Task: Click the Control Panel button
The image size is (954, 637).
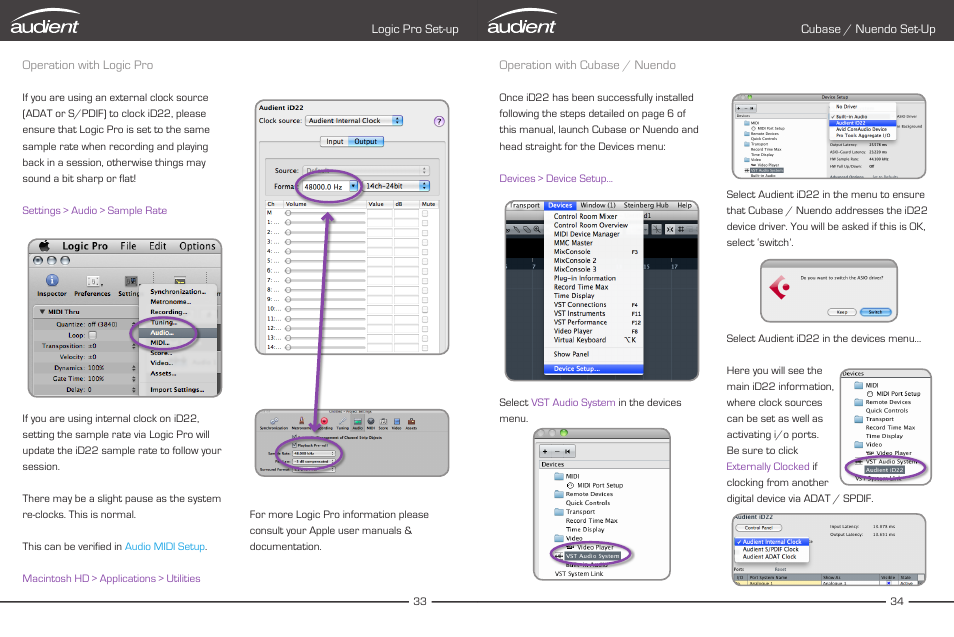Action: tap(759, 527)
